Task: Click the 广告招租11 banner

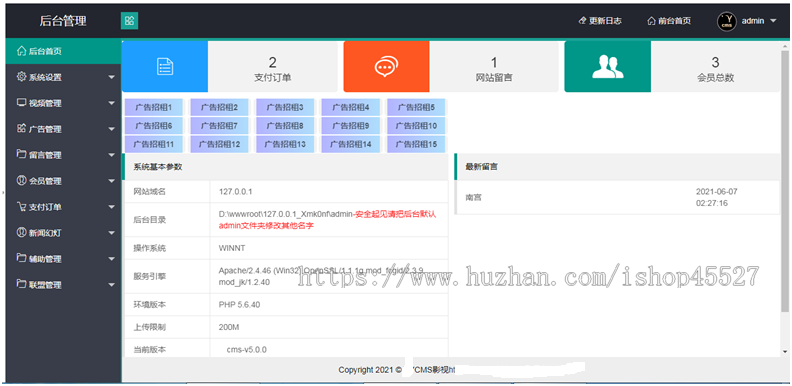Action: pyautogui.click(x=154, y=144)
